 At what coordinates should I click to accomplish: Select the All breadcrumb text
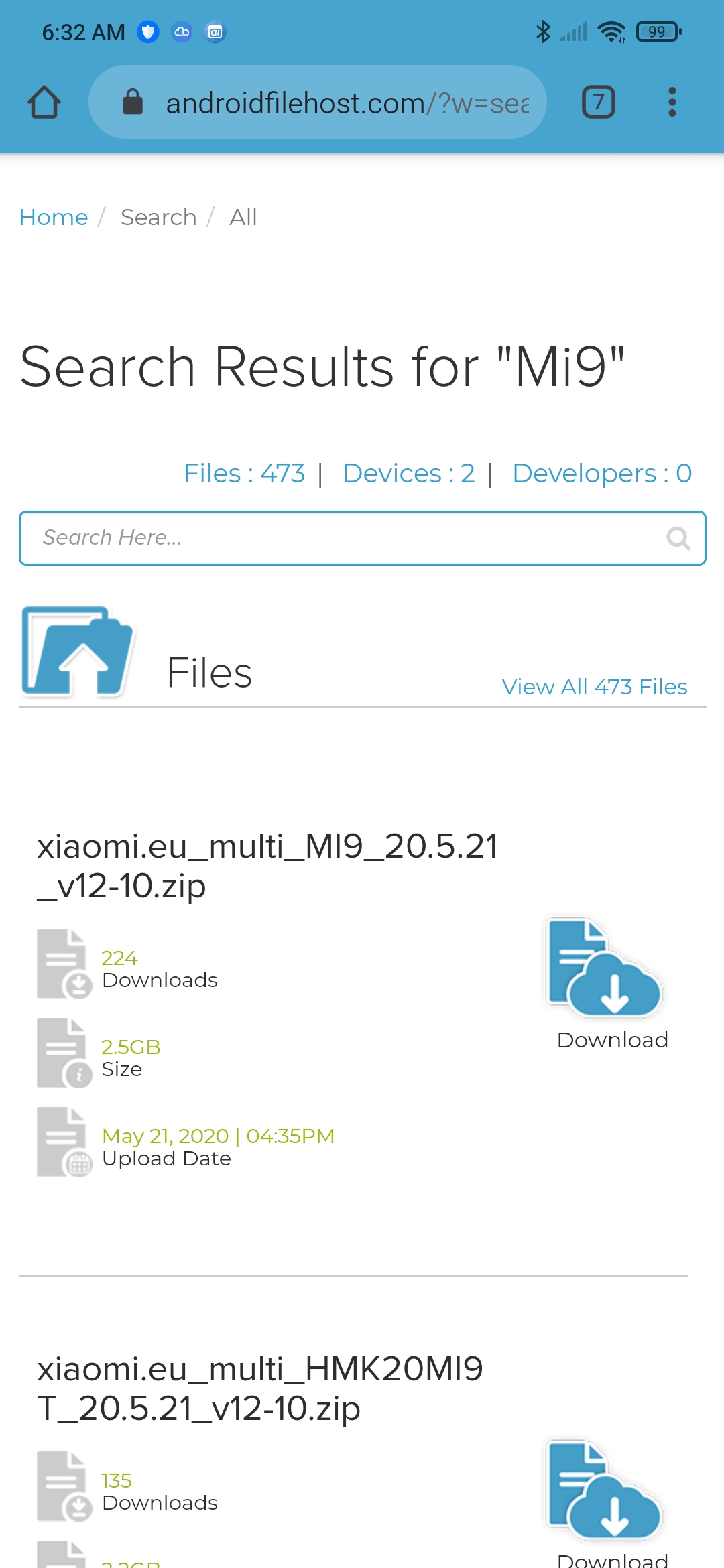[243, 217]
